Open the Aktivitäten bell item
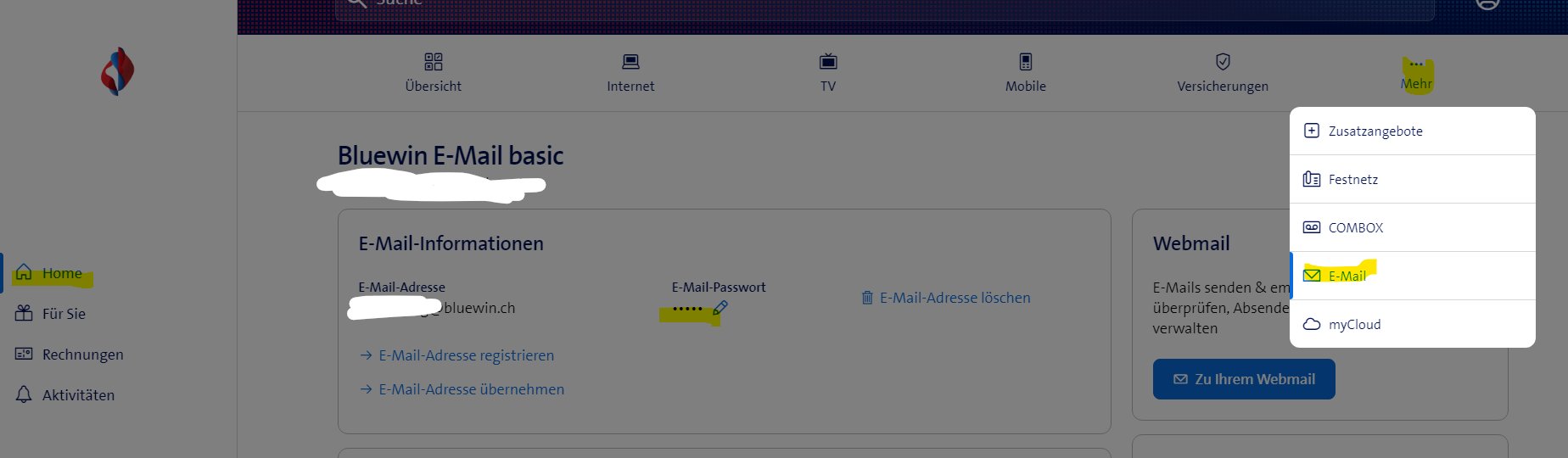 [78, 395]
